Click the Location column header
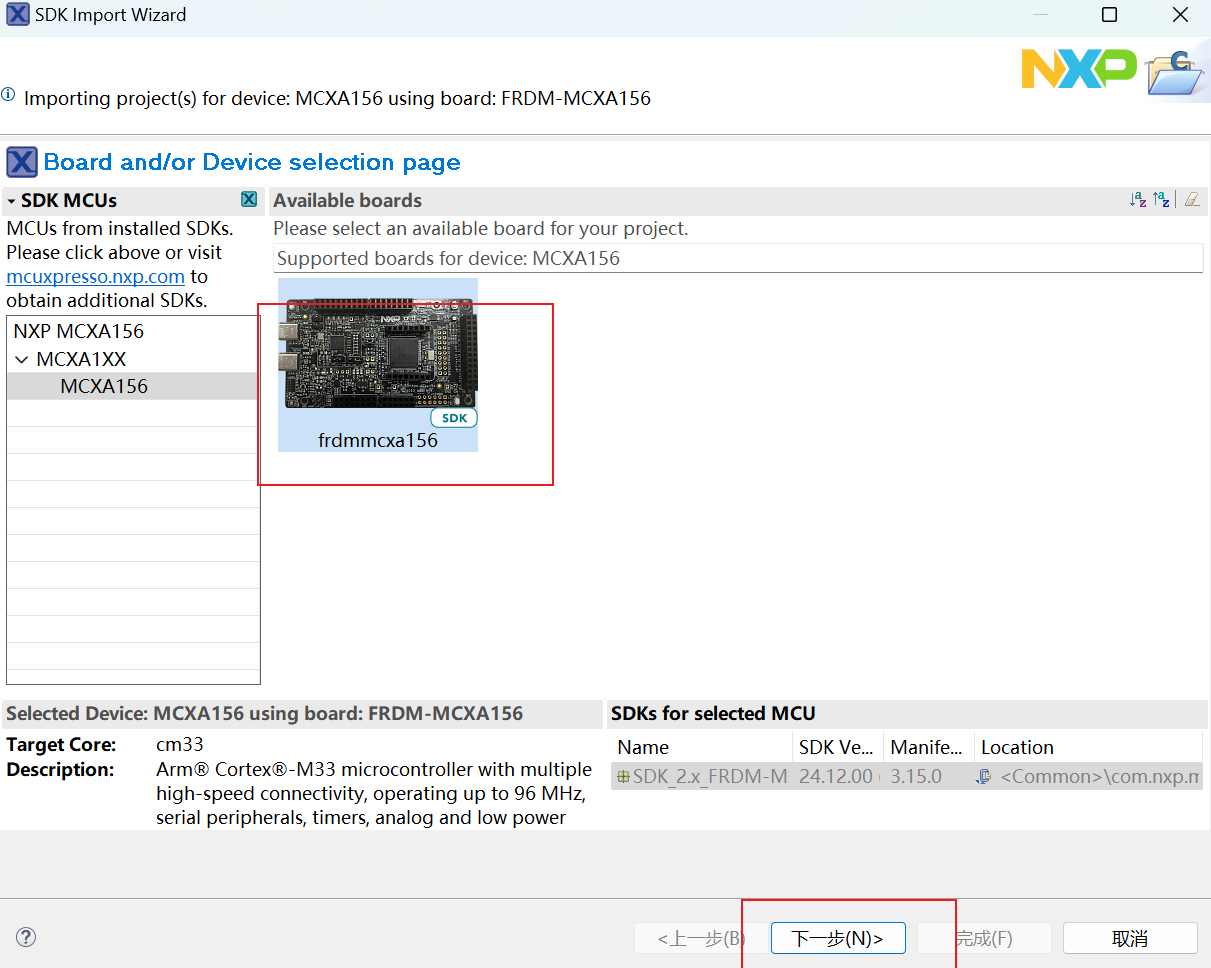Screen dimensions: 1211x968 1088,747
